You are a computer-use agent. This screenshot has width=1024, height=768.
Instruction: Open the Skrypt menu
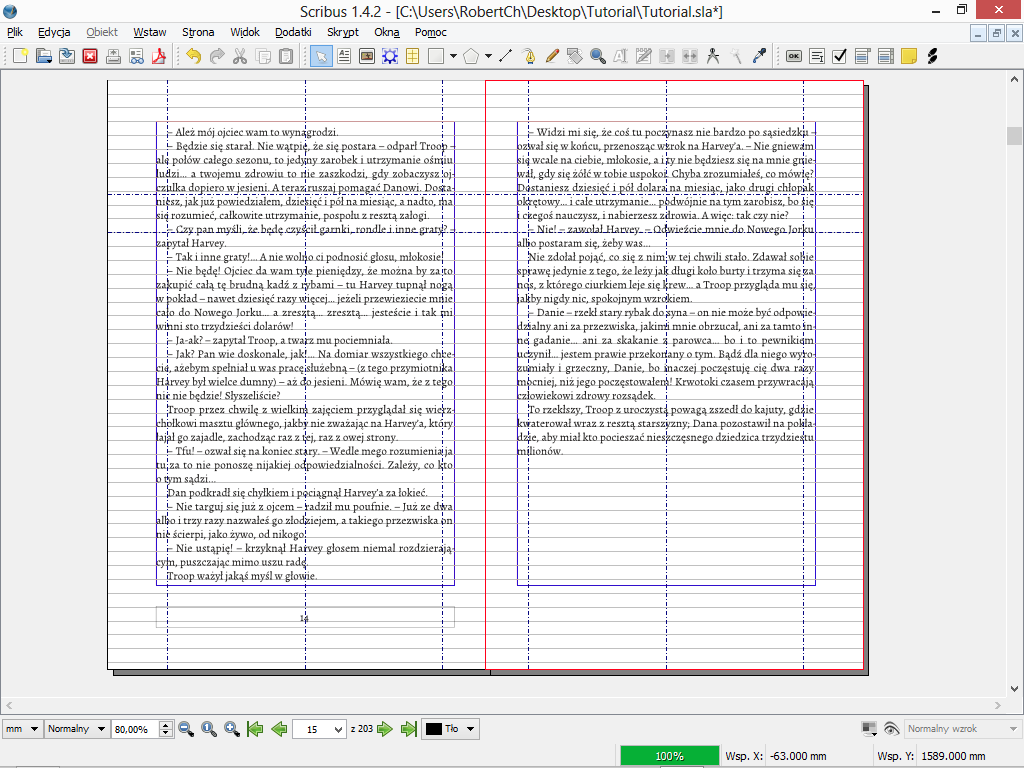tap(343, 32)
